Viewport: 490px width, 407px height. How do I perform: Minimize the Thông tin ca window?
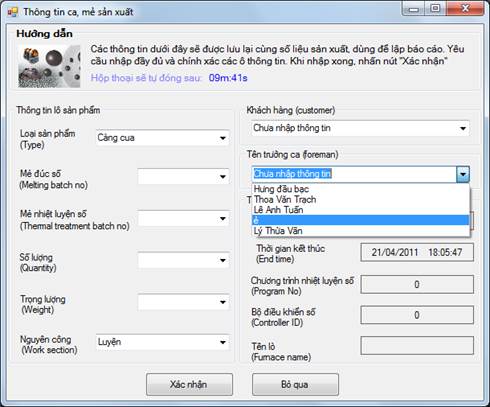(x=413, y=9)
